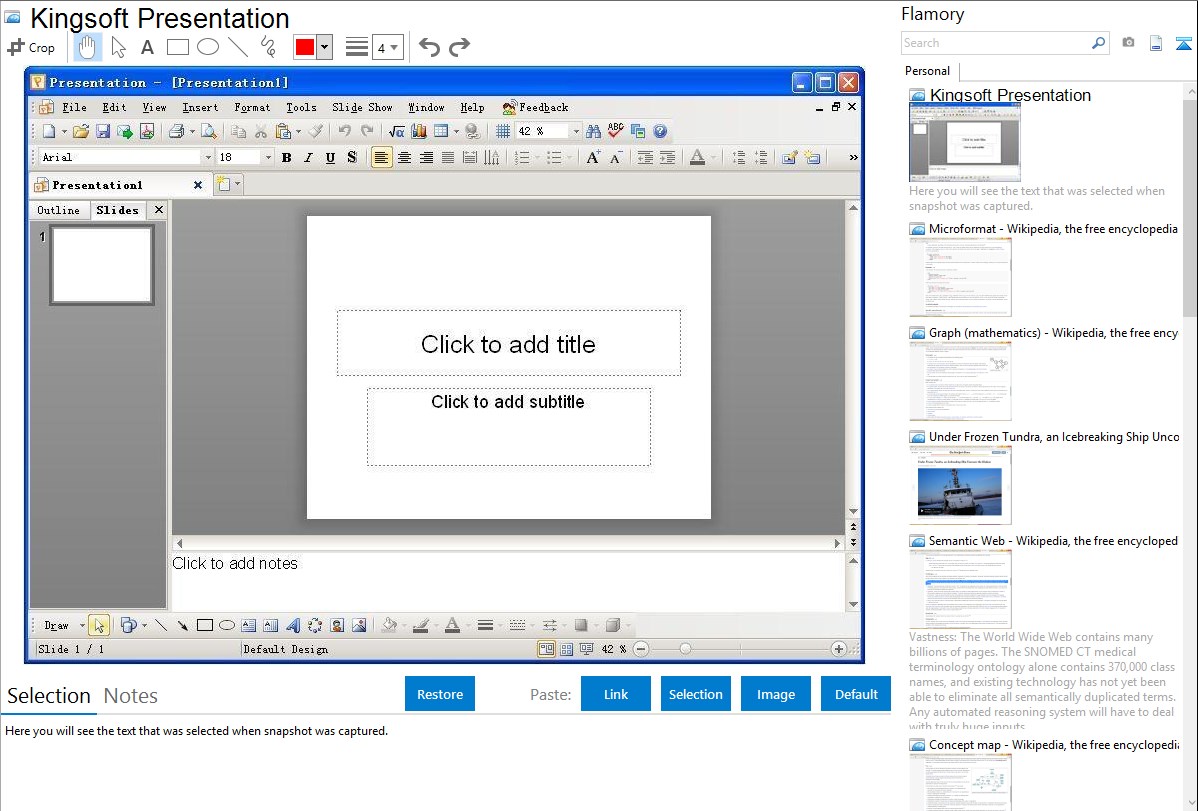Insert picture from file in Draw toolbar
The image size is (1198, 811).
tap(359, 625)
